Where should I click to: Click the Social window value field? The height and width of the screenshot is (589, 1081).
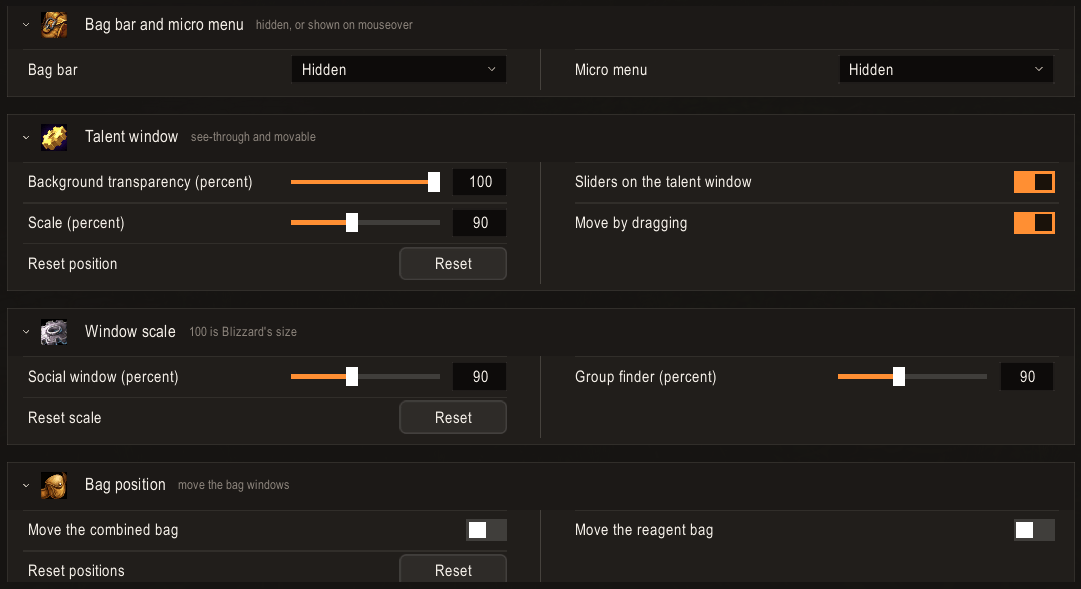(480, 377)
